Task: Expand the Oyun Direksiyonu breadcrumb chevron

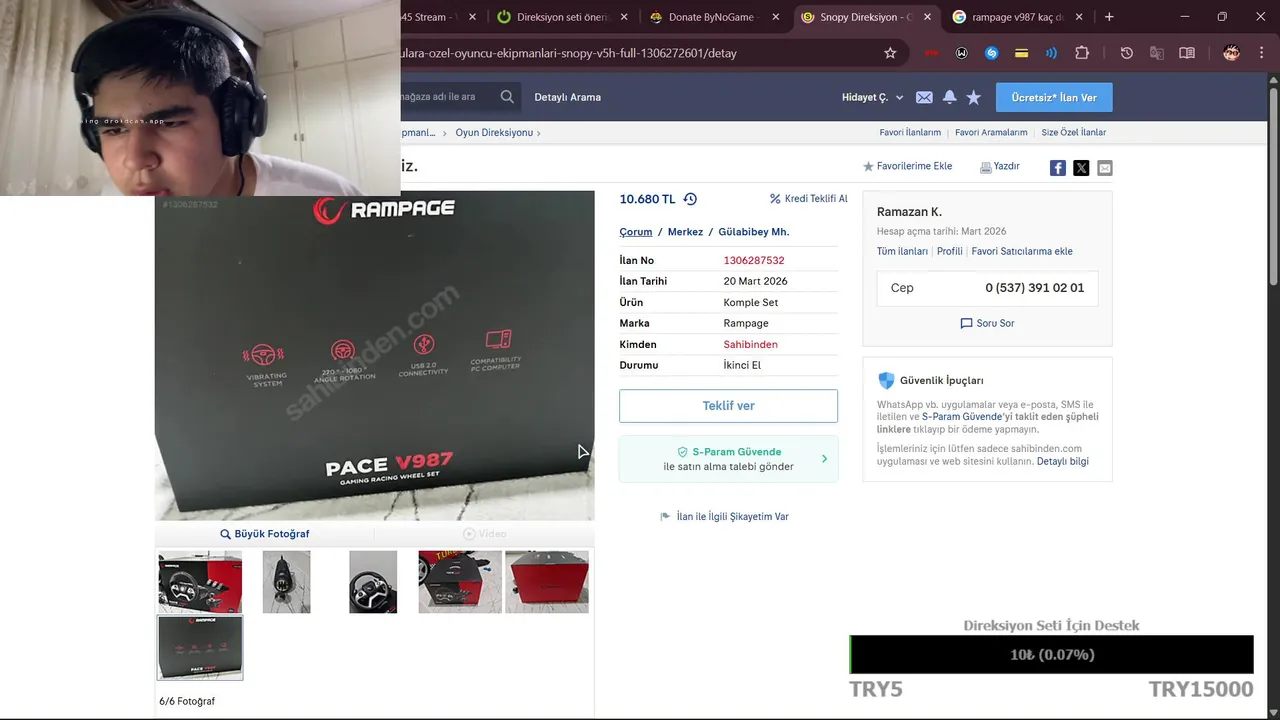Action: tap(539, 133)
